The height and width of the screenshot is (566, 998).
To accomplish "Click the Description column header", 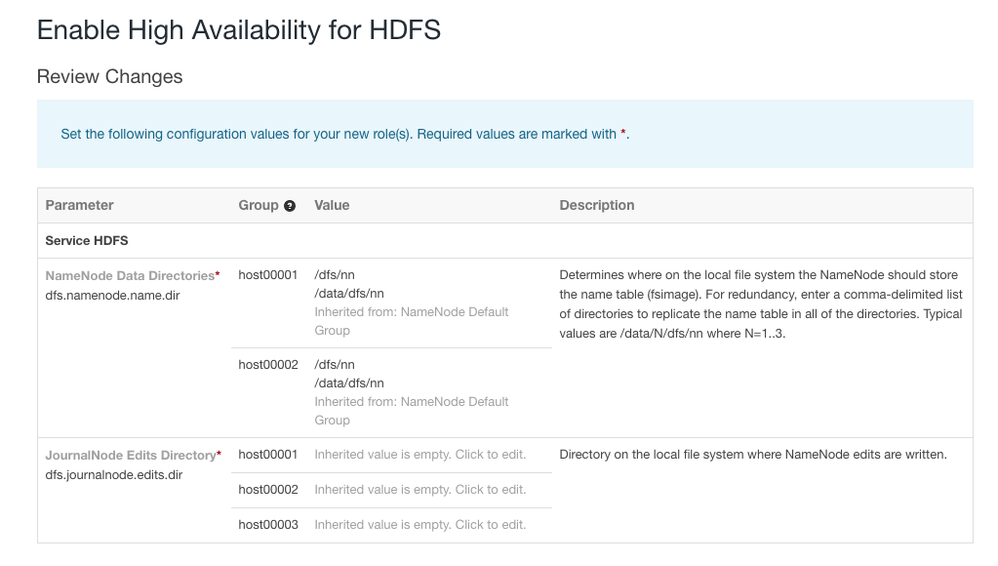I will 597,205.
